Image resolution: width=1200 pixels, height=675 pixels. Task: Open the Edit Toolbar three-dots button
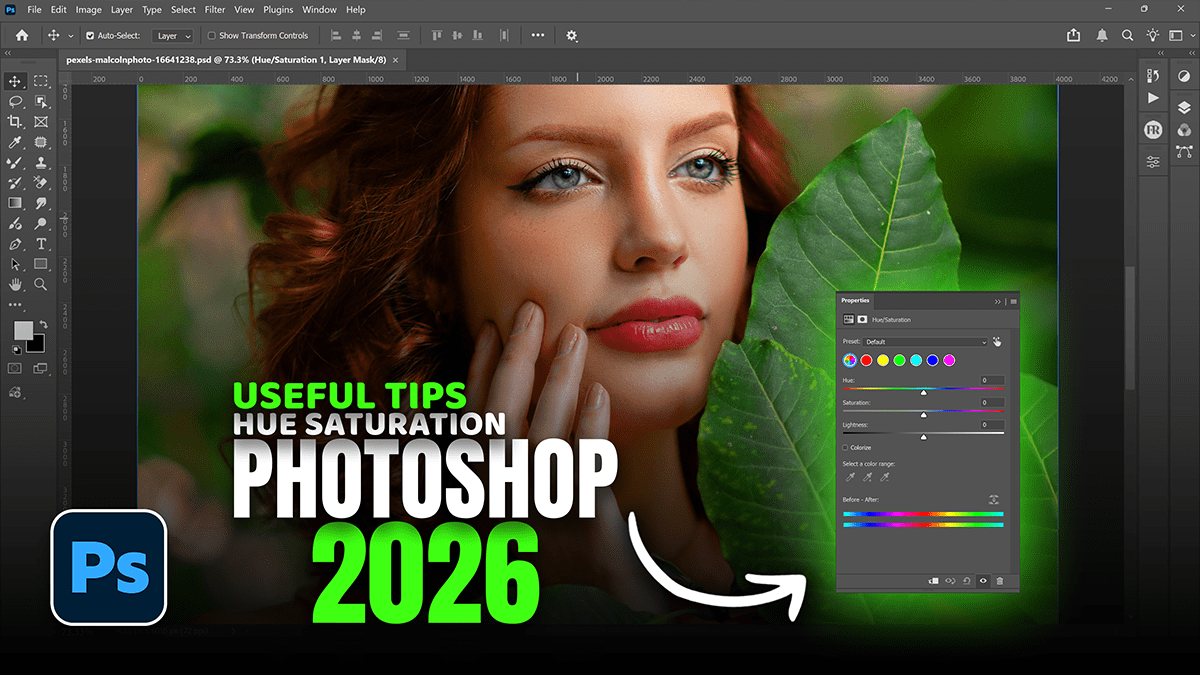tap(15, 304)
